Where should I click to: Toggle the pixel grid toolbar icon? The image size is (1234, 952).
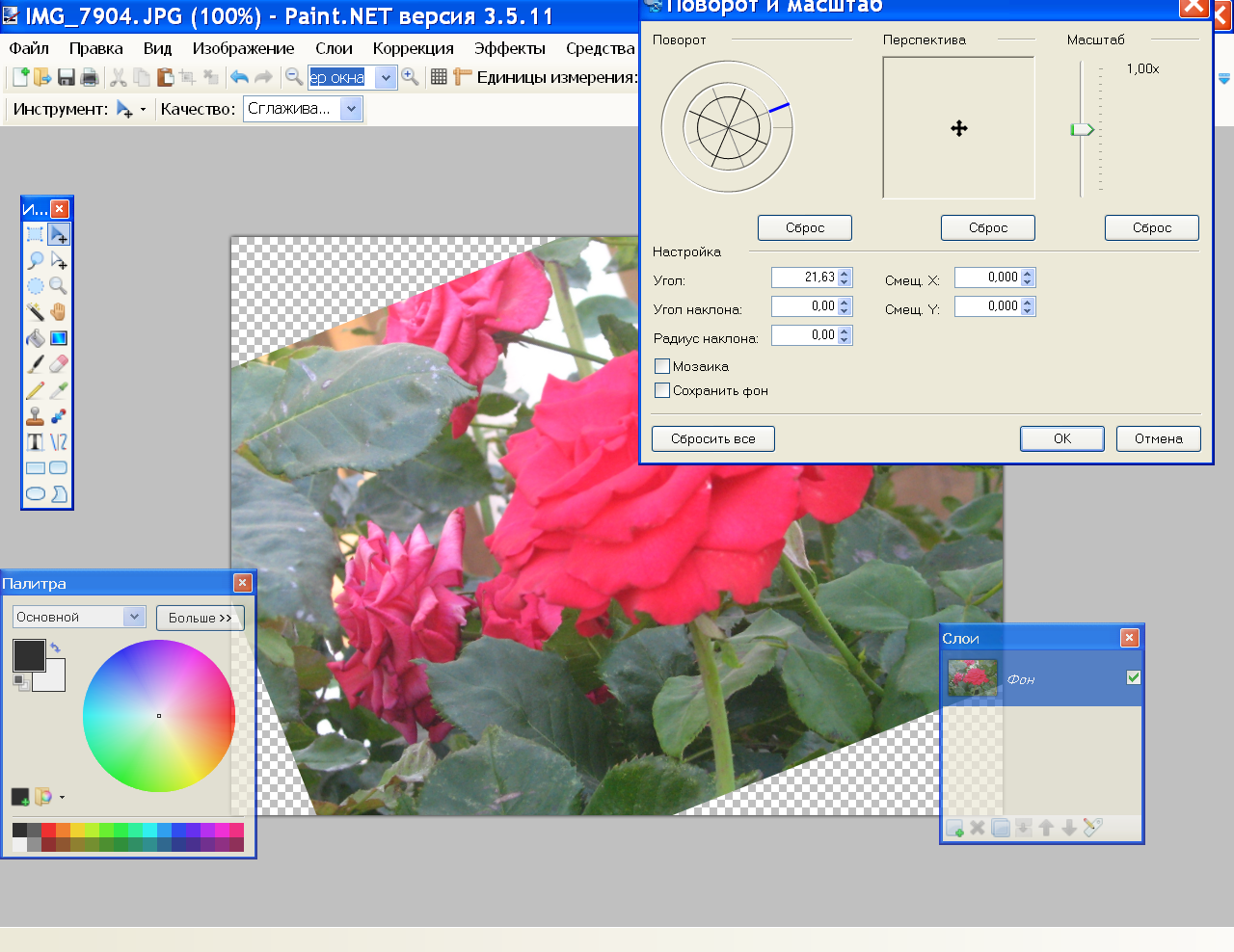click(439, 77)
